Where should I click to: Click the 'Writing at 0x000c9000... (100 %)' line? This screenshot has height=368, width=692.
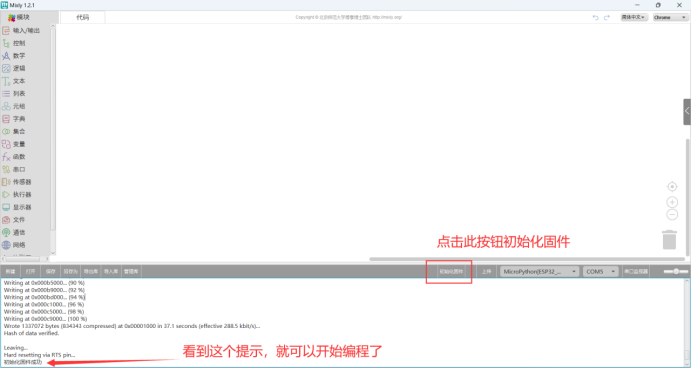click(45, 319)
